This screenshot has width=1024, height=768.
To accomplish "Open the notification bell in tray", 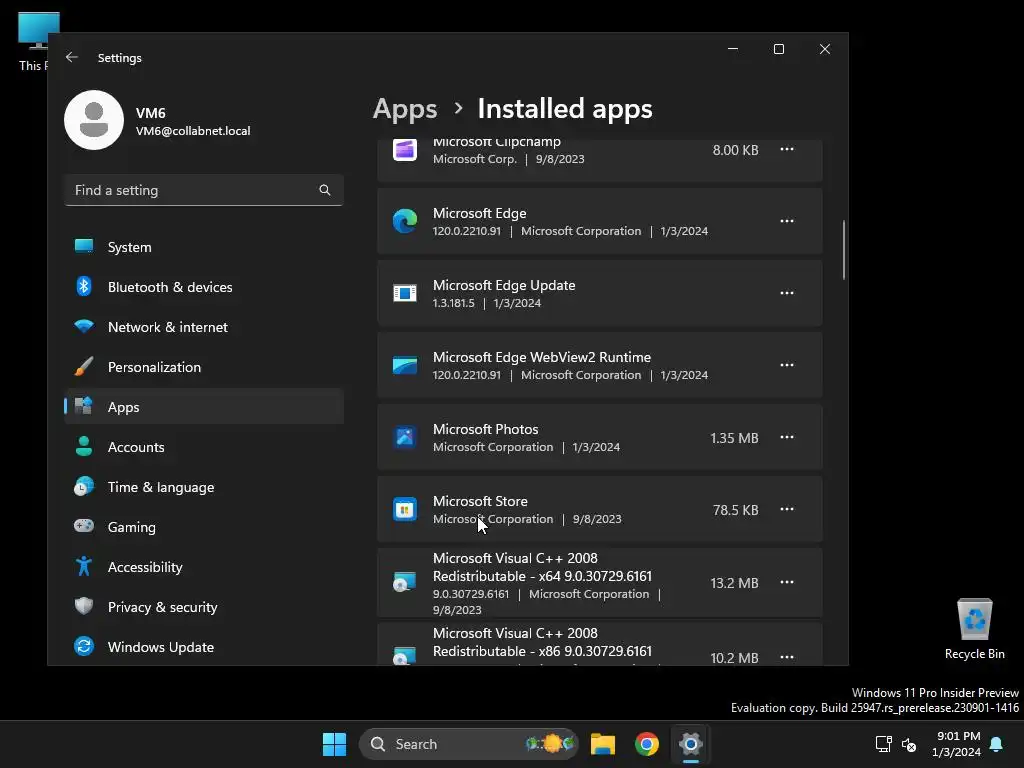I will click(997, 744).
